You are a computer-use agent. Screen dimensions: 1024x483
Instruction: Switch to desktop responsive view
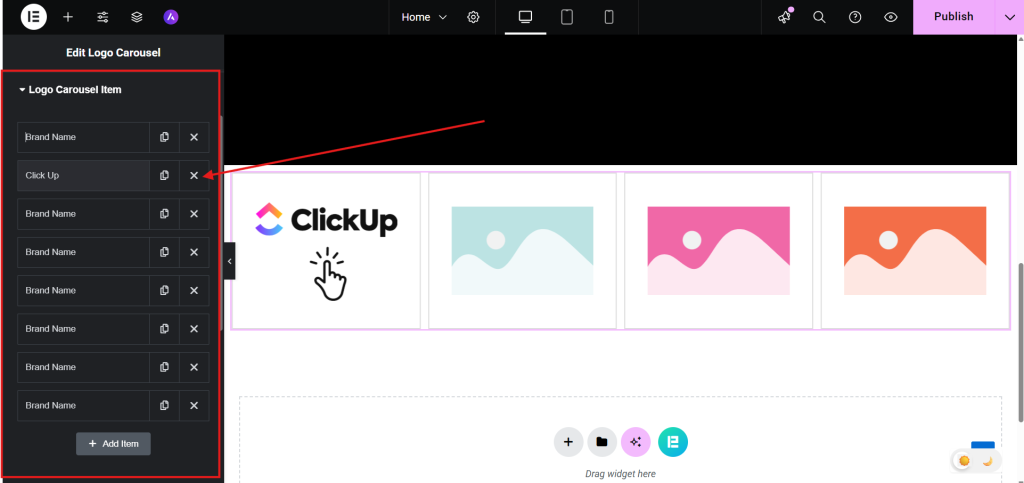525,17
